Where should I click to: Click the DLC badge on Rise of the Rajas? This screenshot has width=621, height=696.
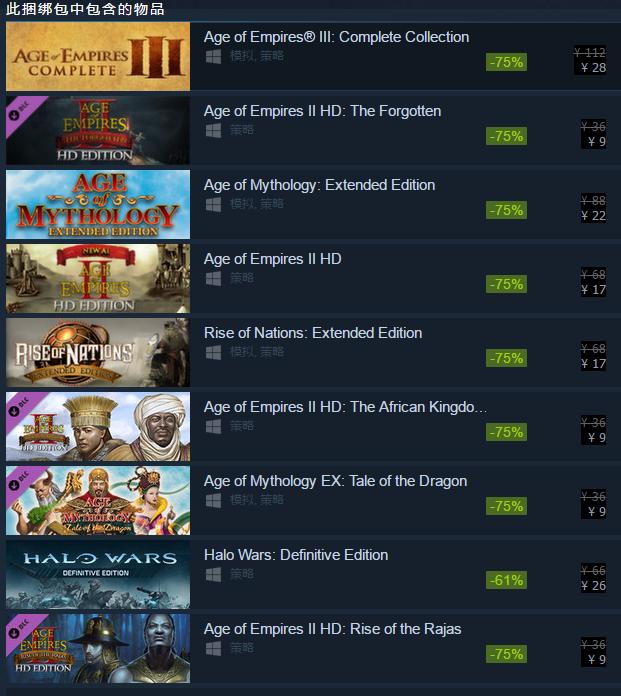click(x=20, y=628)
